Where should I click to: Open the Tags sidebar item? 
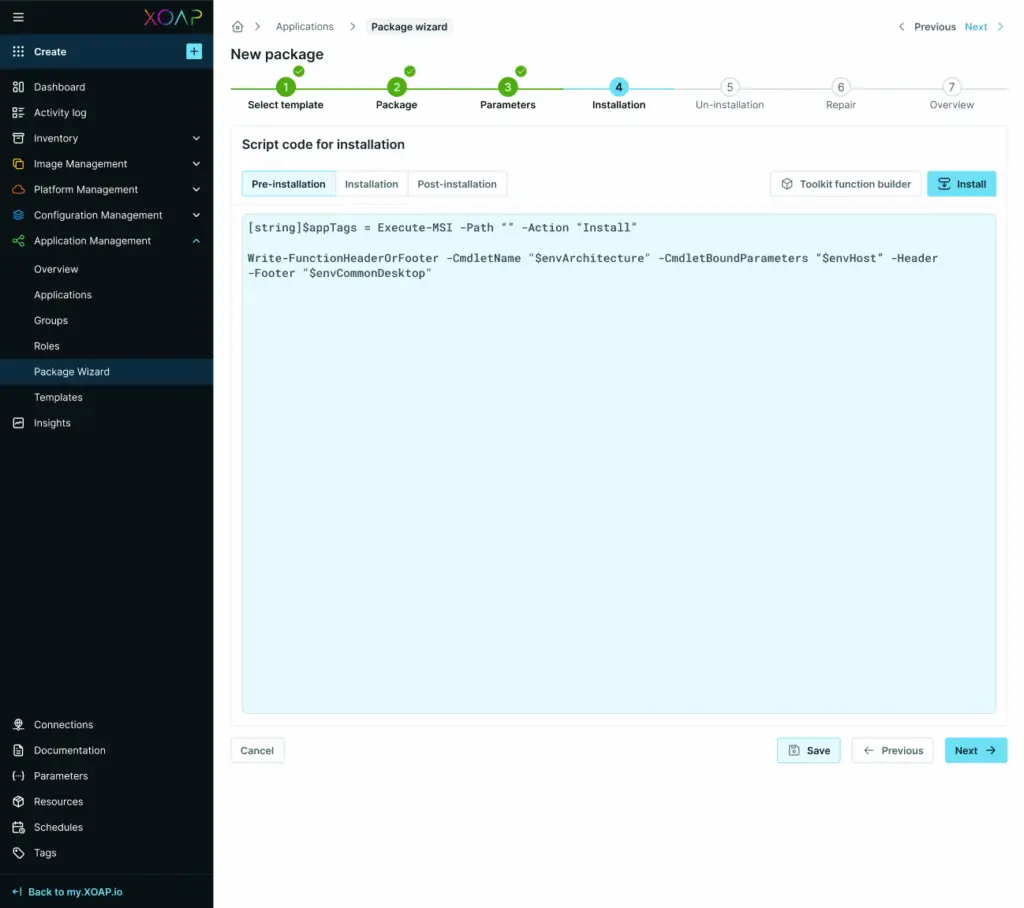tap(45, 853)
